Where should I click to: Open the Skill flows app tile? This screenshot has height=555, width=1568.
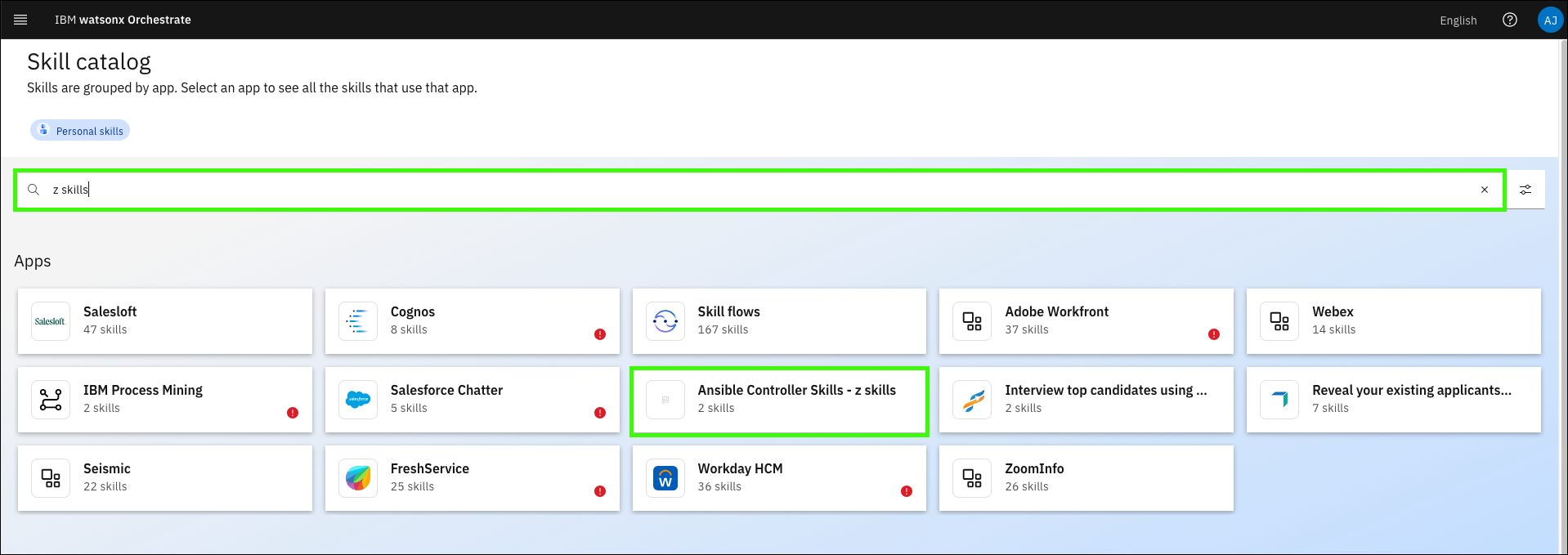[779, 321]
